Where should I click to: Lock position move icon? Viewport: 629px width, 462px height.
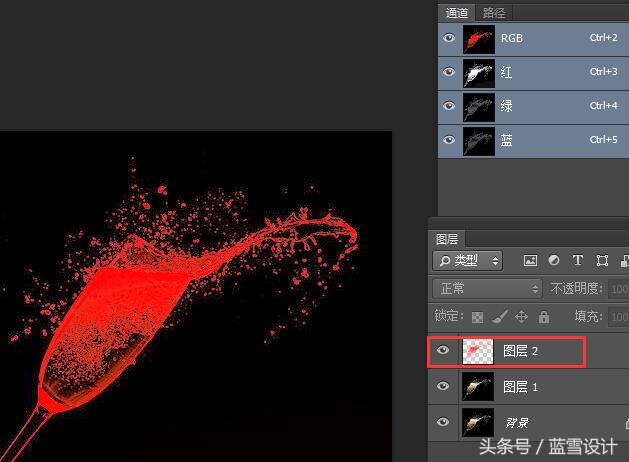(521, 317)
